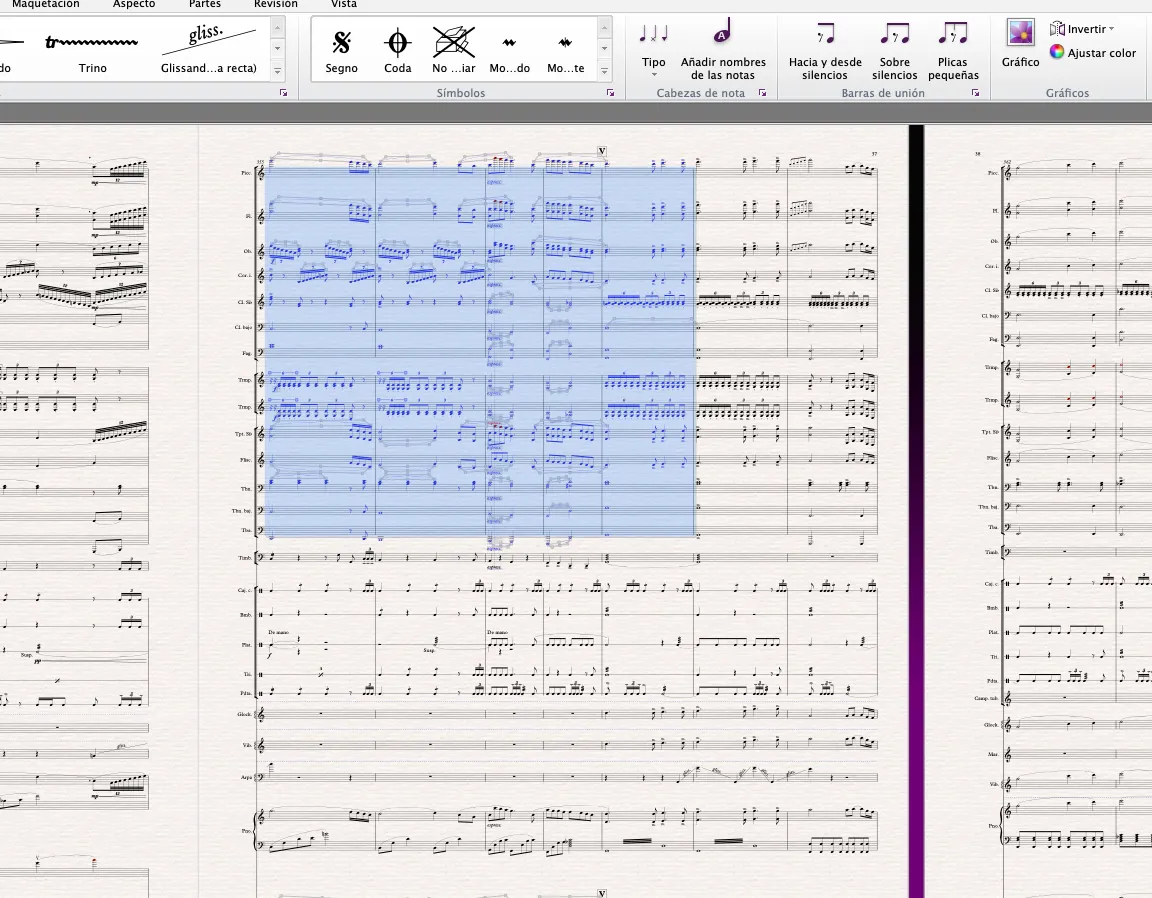Screen dimensions: 1152x898
Task: Open the Revisión ribbon tab
Action: [275, 4]
